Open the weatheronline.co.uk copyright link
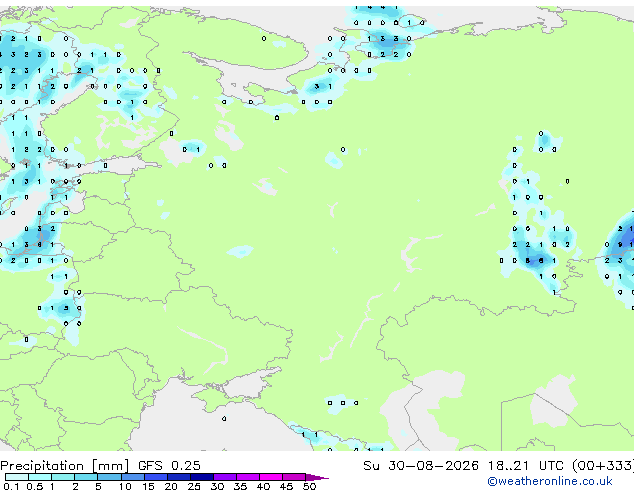The width and height of the screenshot is (634, 490). [x=549, y=481]
